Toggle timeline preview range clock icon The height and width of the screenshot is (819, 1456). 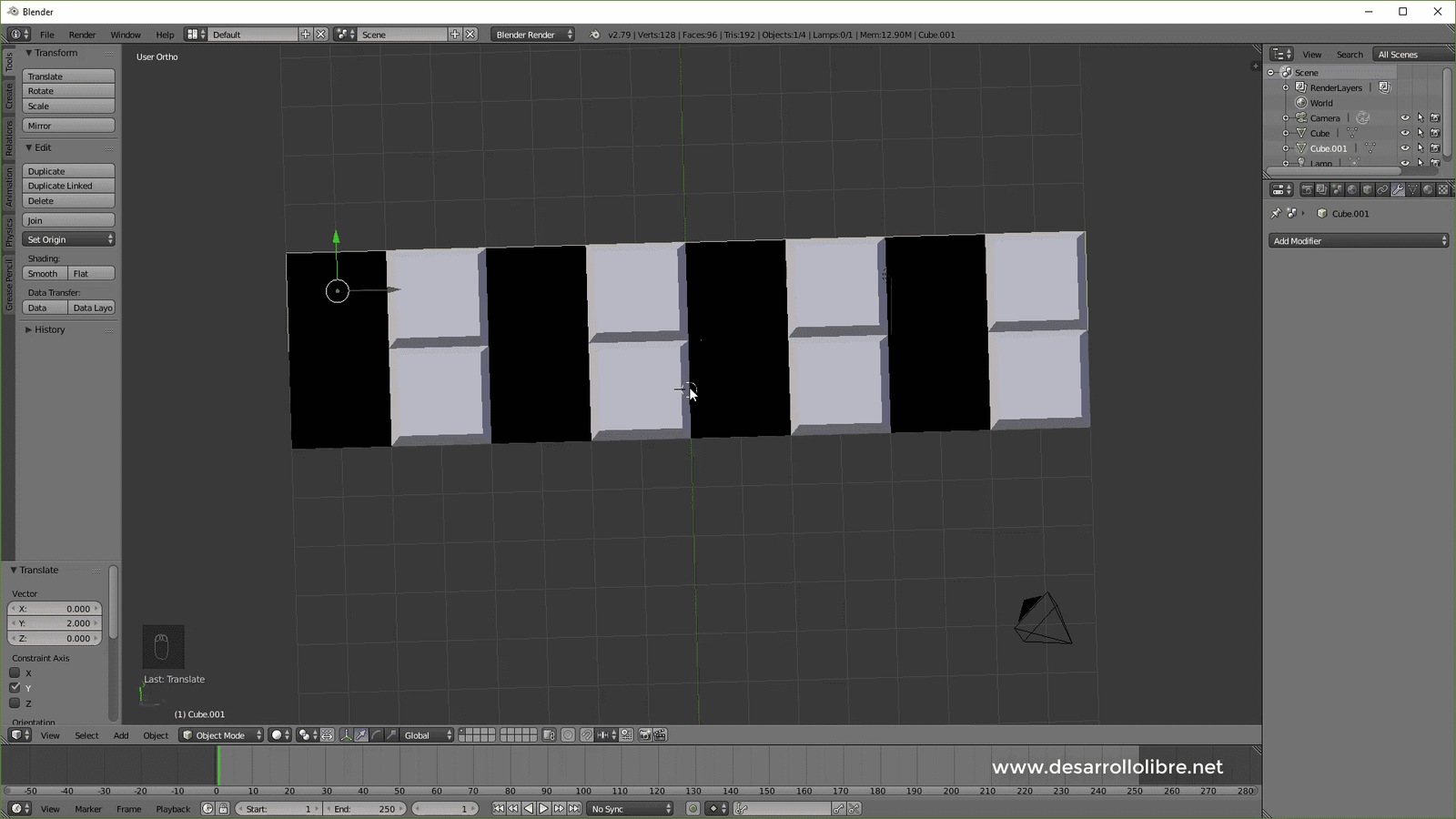(x=207, y=809)
